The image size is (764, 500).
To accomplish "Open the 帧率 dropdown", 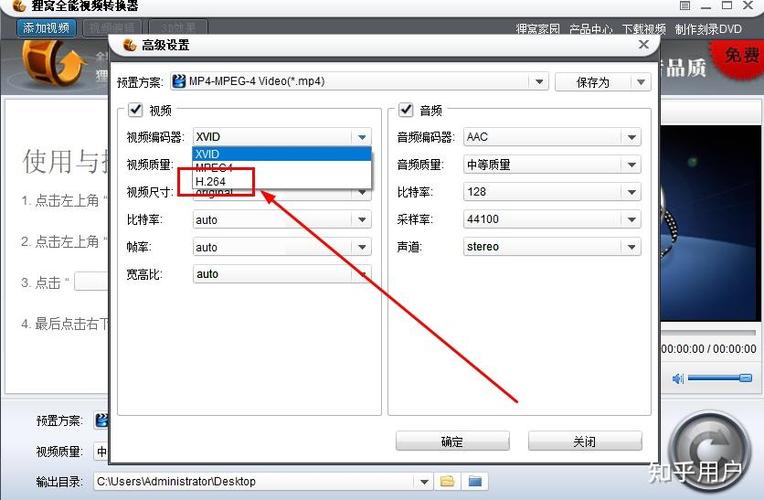I will [282, 247].
